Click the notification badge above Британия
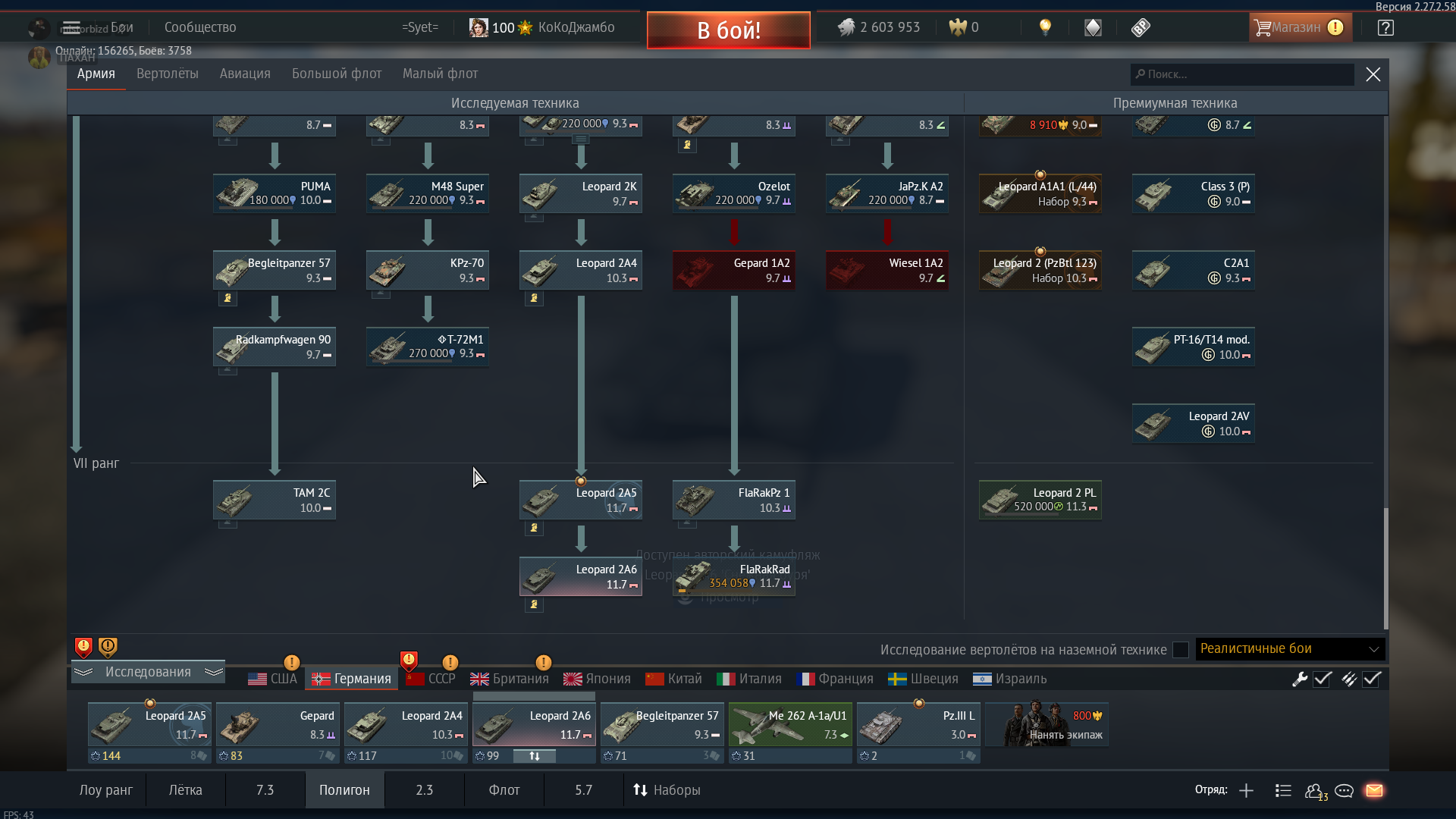Viewport: 1456px width, 819px height. [x=543, y=662]
